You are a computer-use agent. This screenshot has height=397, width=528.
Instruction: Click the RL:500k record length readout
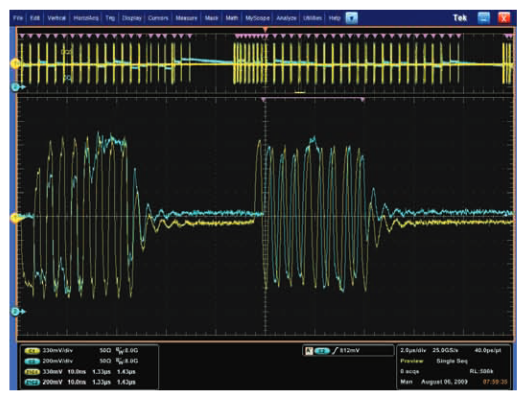pos(482,371)
